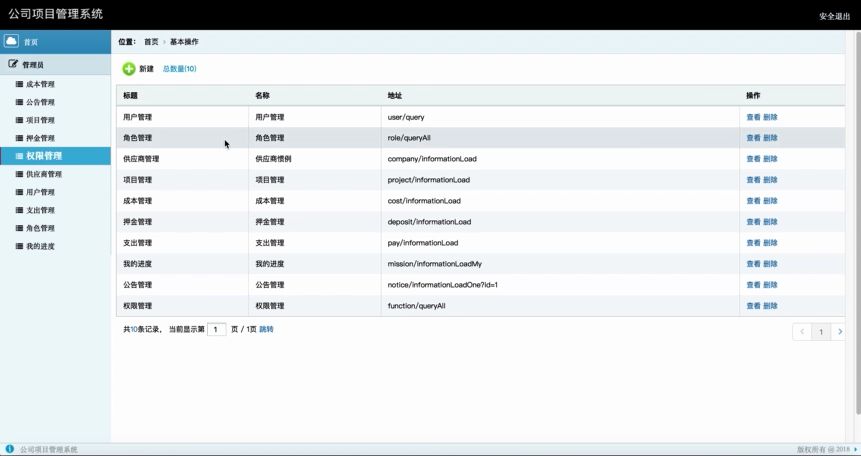This screenshot has height=456, width=861.
Task: Click list icon beside 权限管理 in sidebar
Action: click(19, 156)
